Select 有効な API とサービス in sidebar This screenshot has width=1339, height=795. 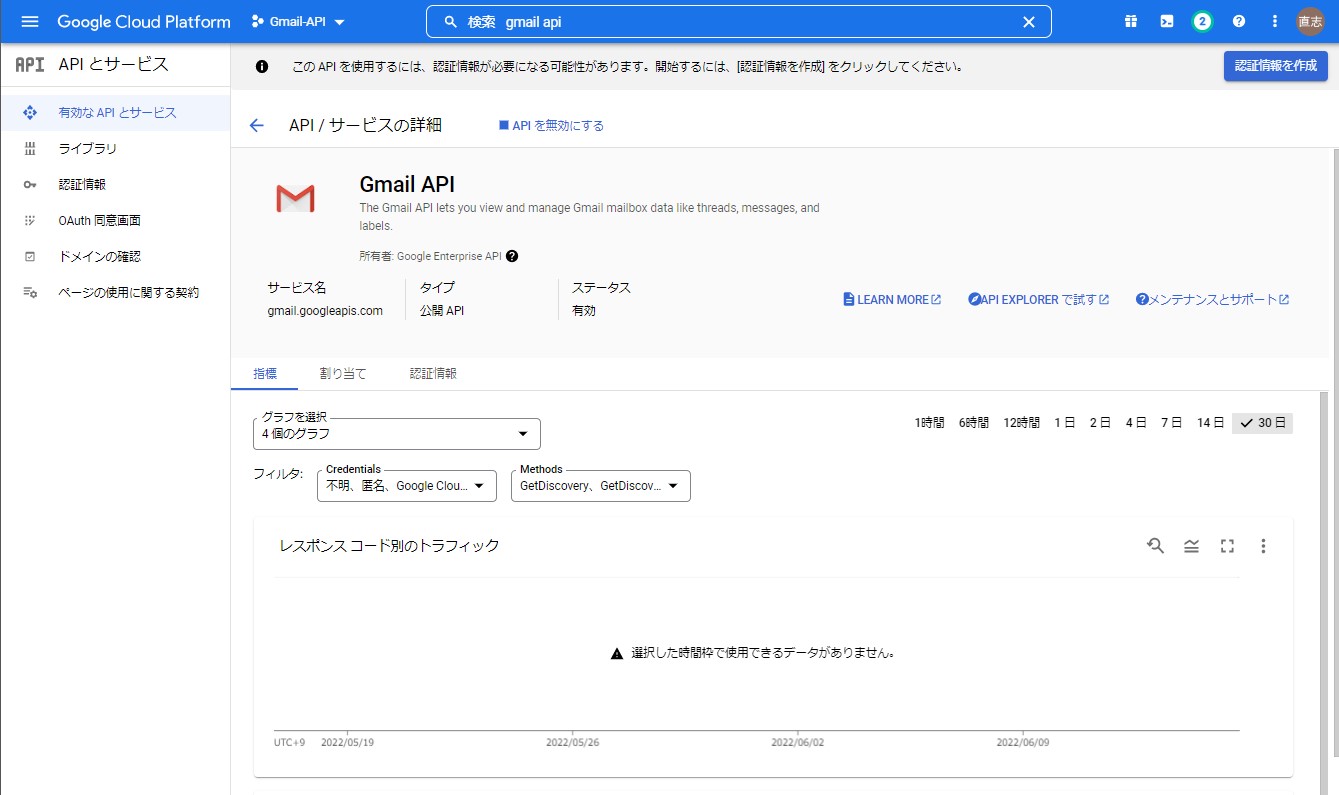[115, 113]
